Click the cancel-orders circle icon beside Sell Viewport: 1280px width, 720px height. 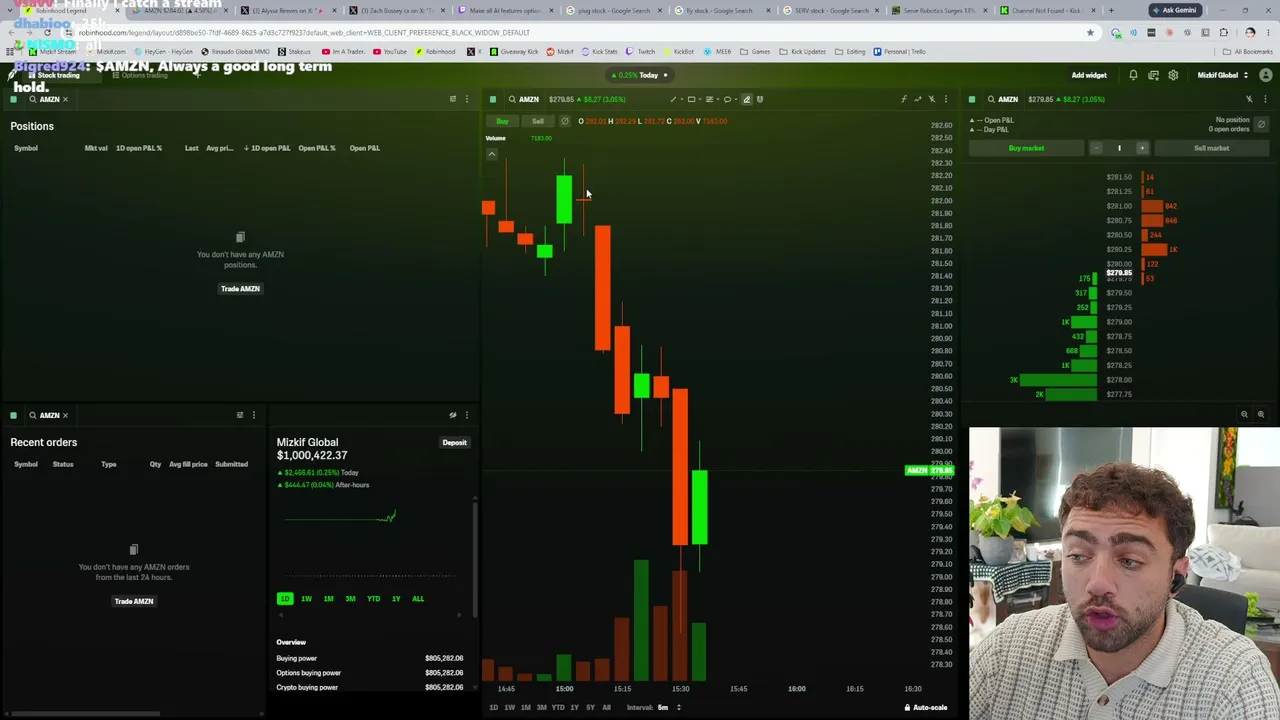(564, 121)
